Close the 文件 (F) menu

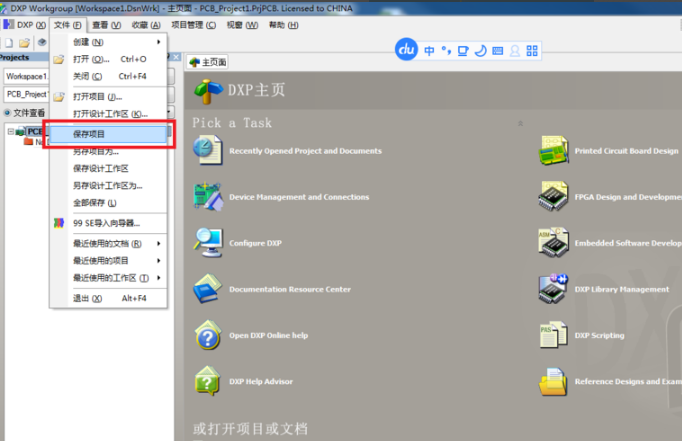(x=68, y=25)
